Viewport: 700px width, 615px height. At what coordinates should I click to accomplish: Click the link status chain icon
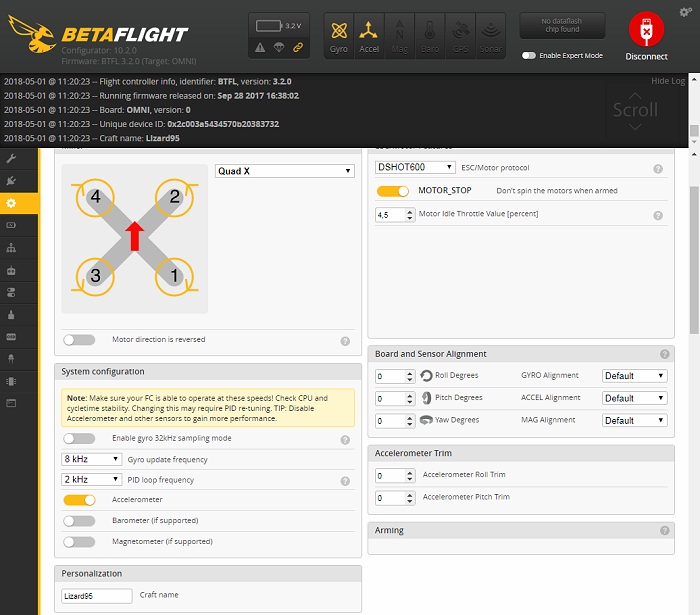[x=298, y=47]
